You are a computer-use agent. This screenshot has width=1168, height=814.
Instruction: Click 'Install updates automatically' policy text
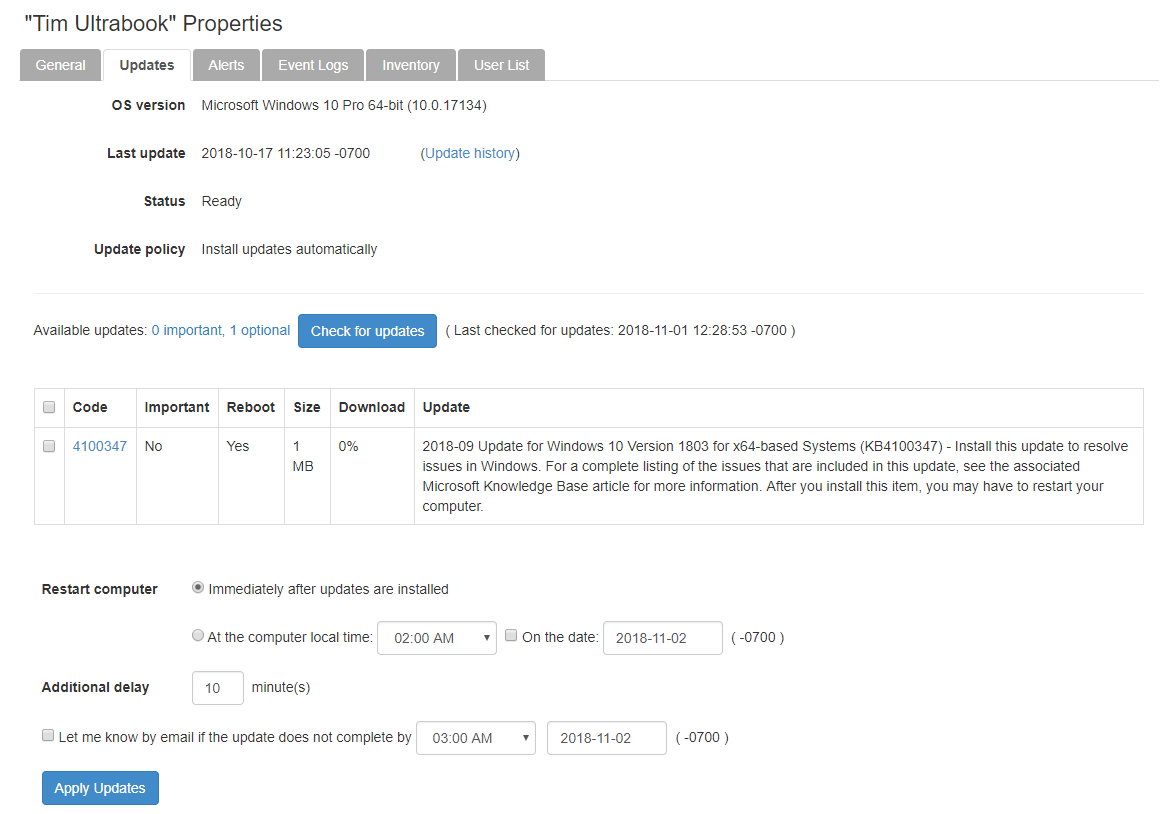[289, 249]
